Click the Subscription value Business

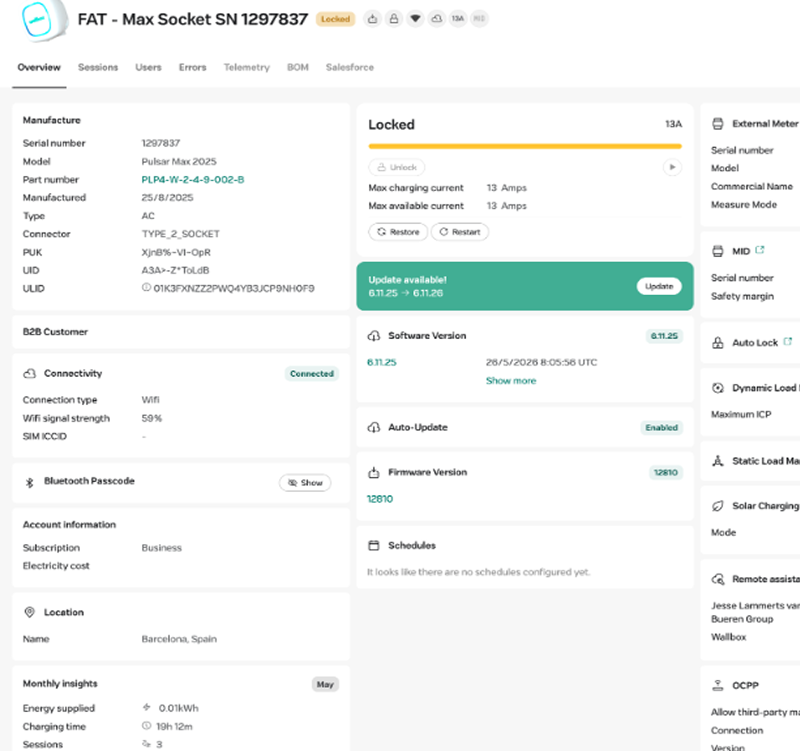162,547
